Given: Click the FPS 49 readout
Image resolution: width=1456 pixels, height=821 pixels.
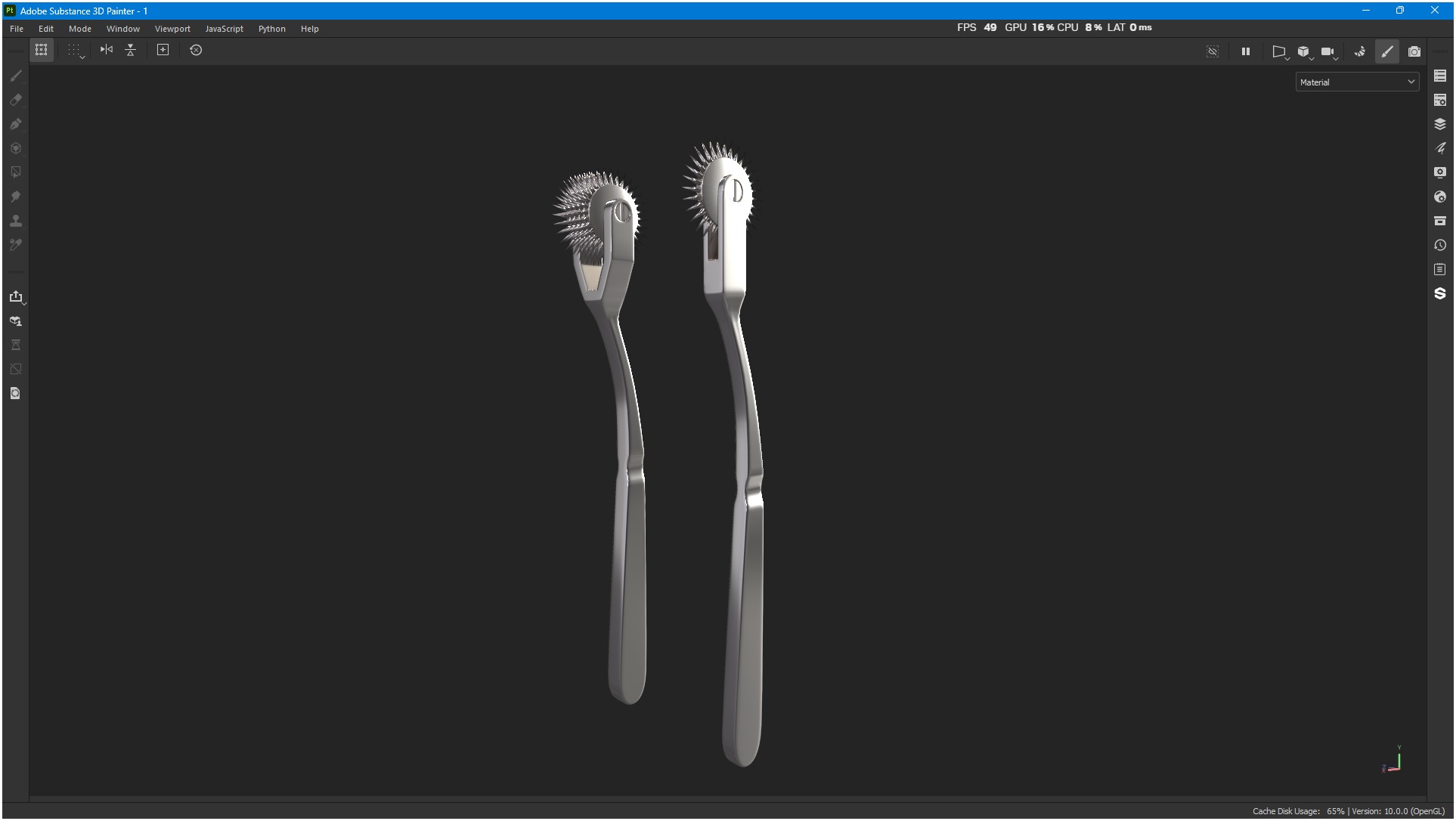Looking at the screenshot, I should click(977, 27).
